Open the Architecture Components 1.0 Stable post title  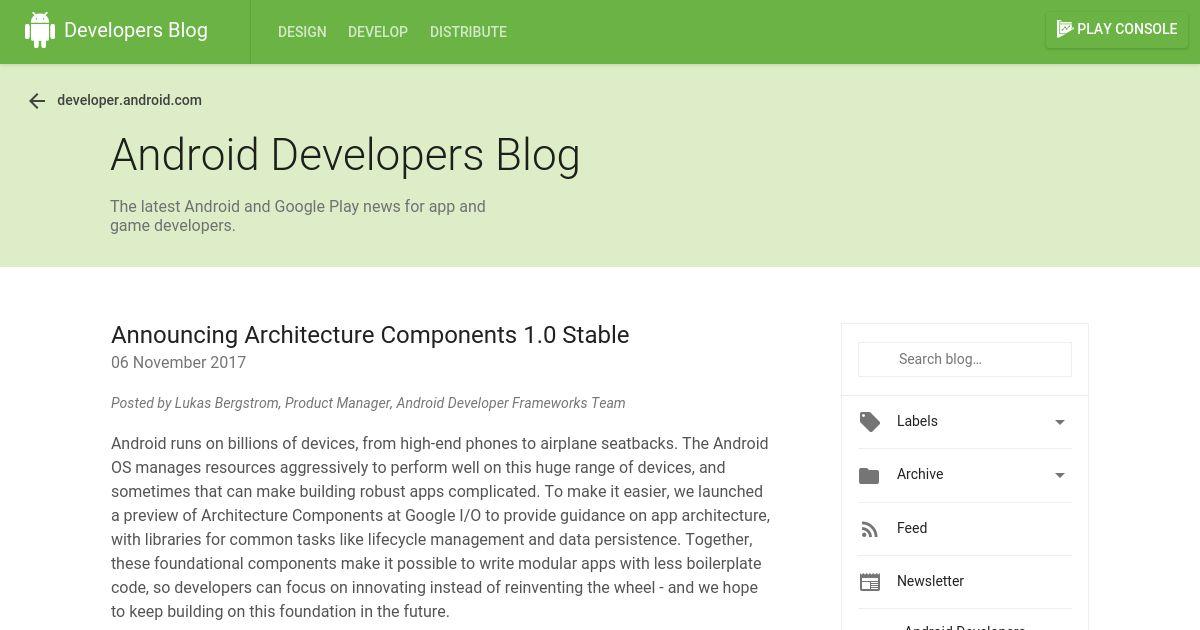point(370,335)
